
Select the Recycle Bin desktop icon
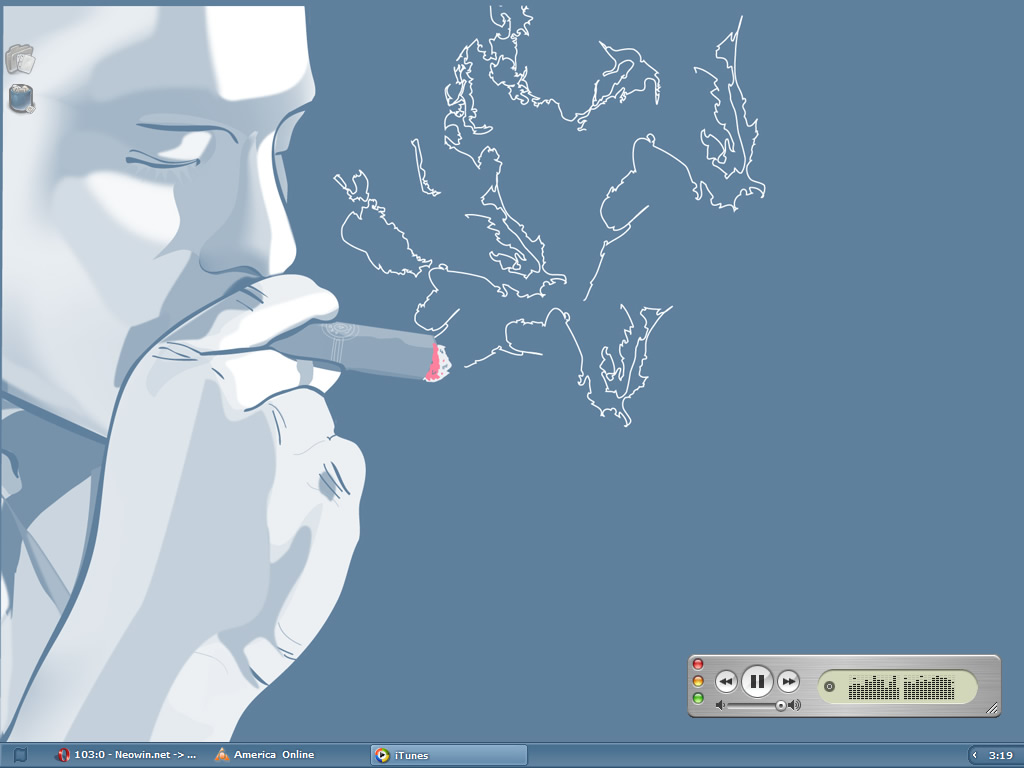22,99
